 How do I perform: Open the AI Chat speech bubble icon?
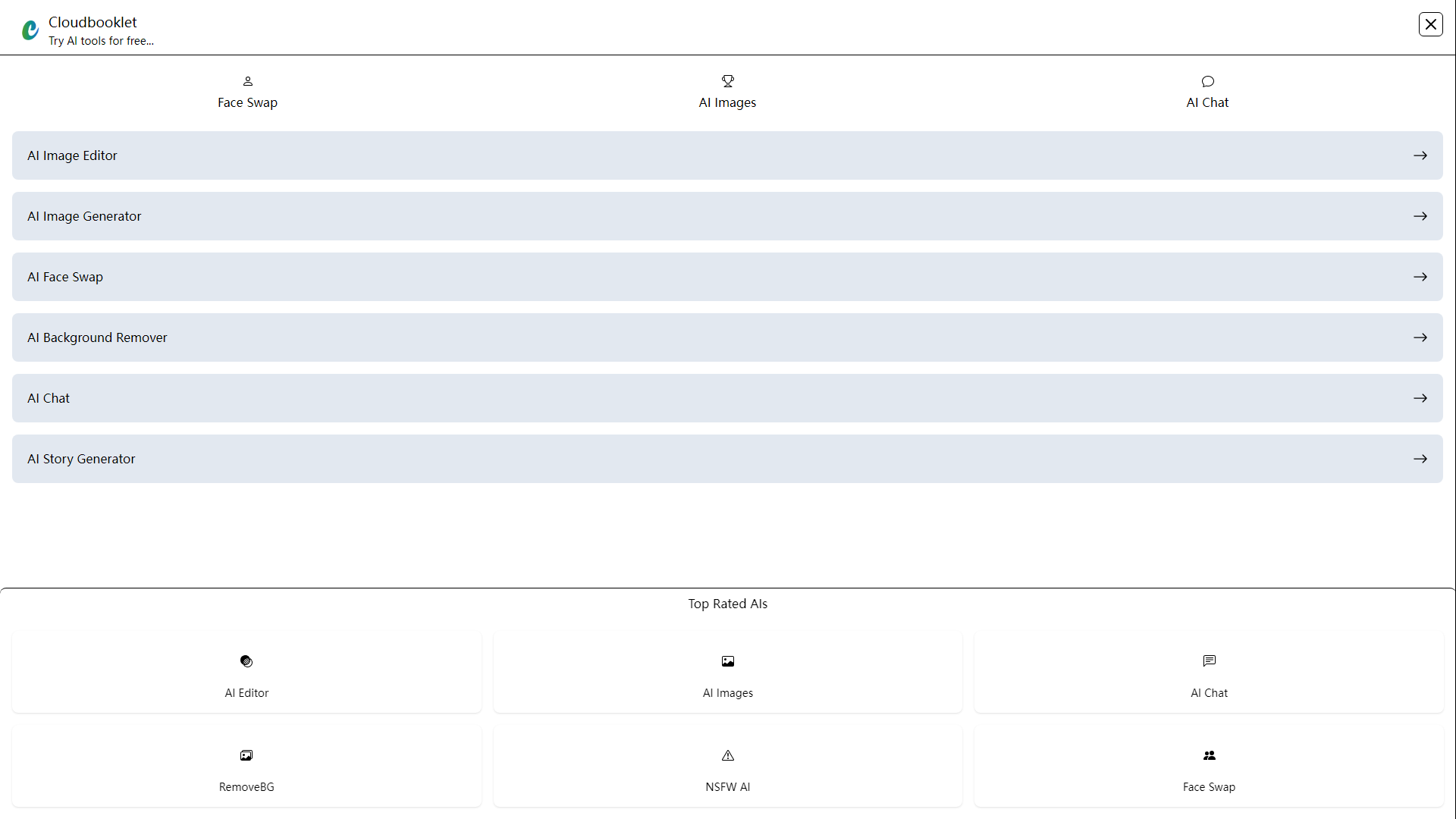coord(1207,81)
